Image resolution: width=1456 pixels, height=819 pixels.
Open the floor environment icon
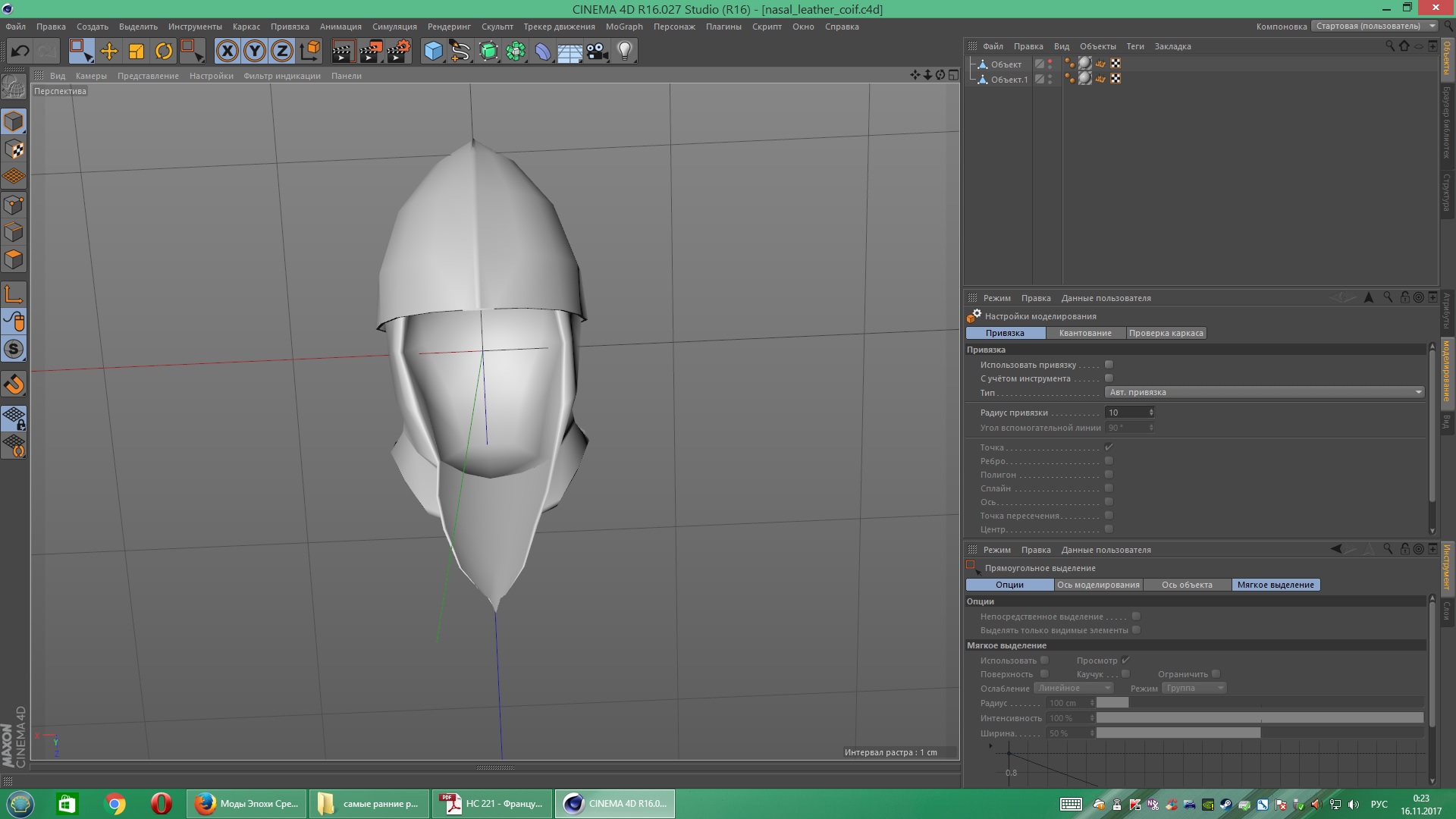[x=570, y=52]
